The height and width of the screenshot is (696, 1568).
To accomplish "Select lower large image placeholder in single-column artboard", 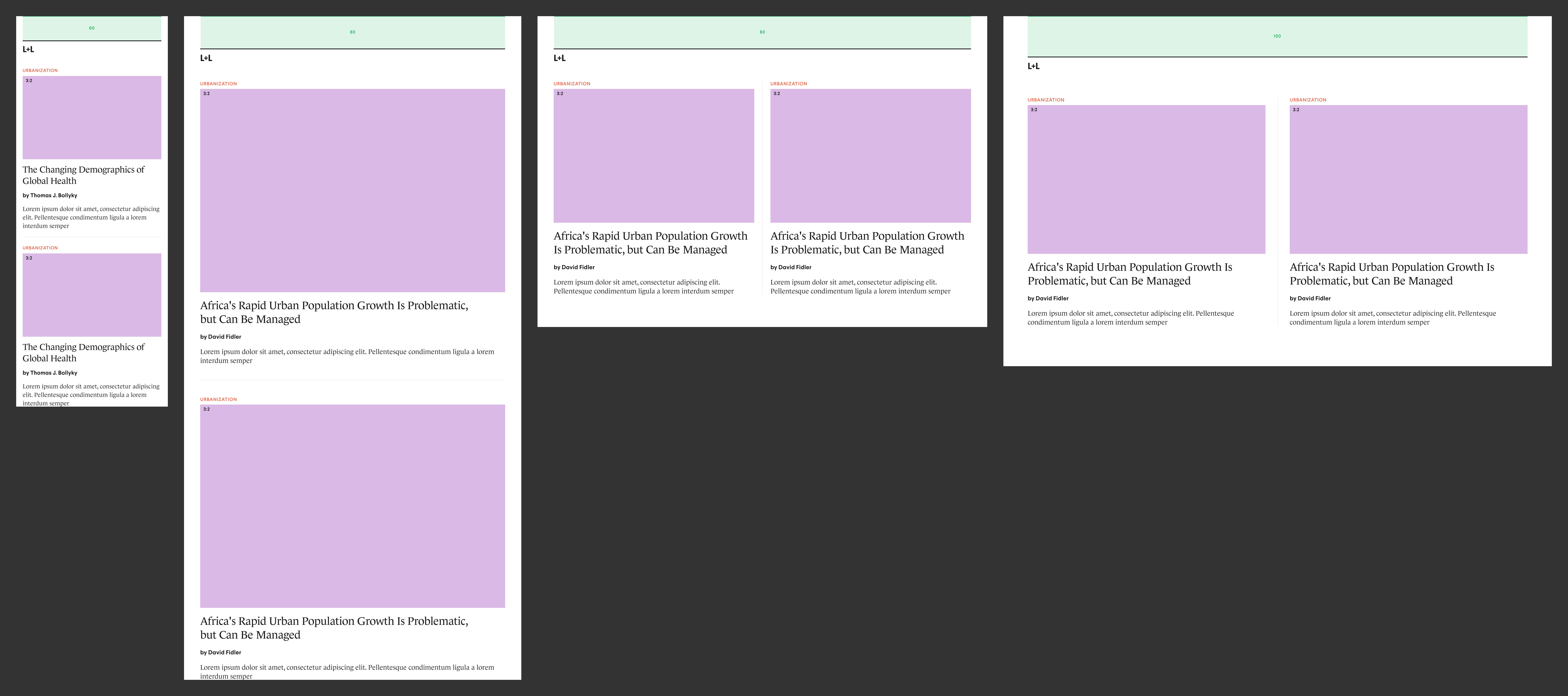I will (x=352, y=506).
